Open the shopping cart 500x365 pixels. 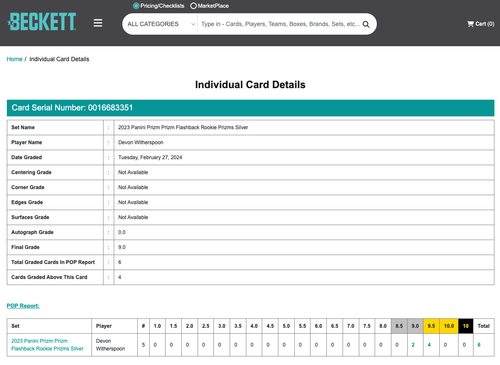coord(480,24)
